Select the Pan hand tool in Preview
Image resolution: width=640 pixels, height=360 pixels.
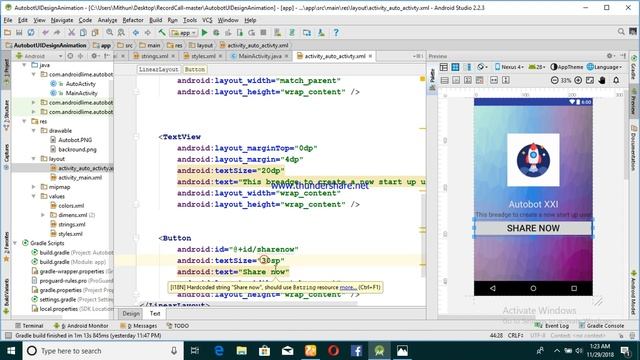602,80
